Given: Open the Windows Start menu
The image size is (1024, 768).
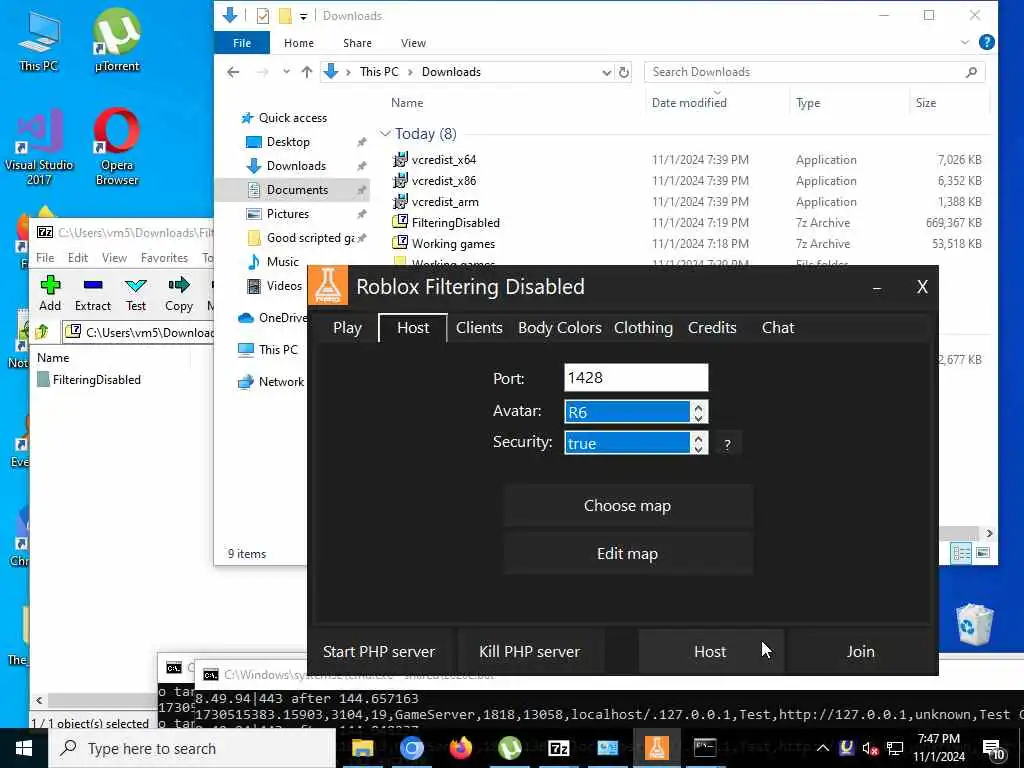Looking at the screenshot, I should (24, 748).
